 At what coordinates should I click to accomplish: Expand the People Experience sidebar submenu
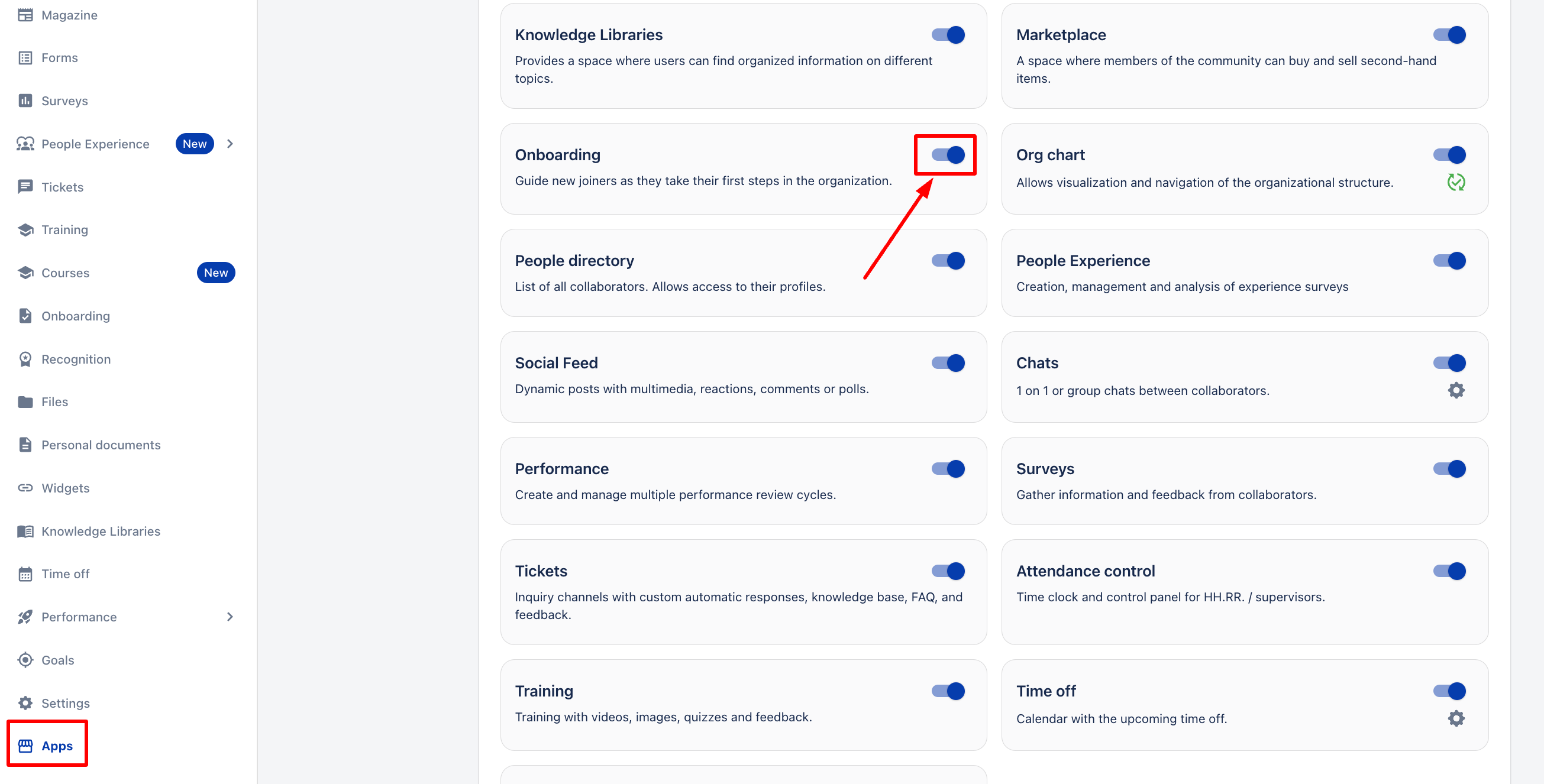point(230,144)
